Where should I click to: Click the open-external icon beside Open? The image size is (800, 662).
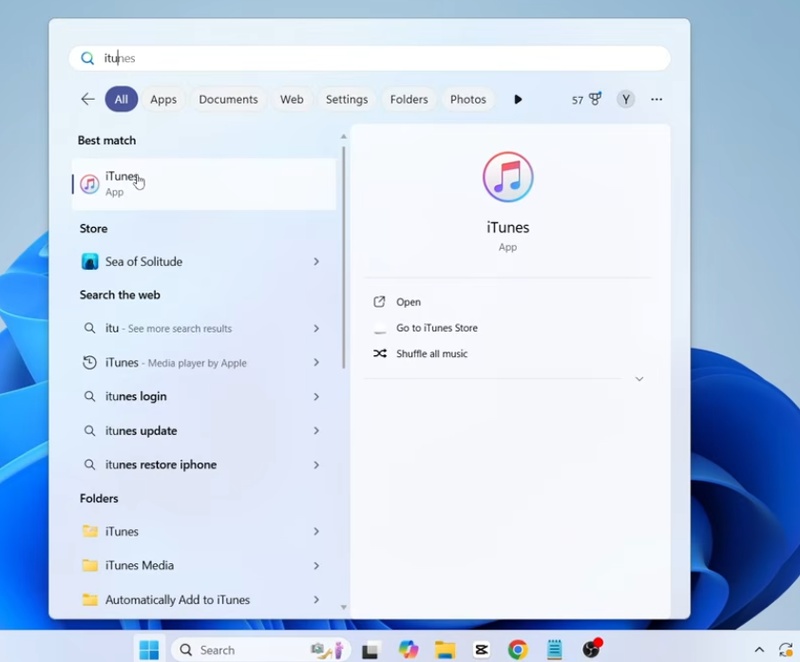click(379, 302)
